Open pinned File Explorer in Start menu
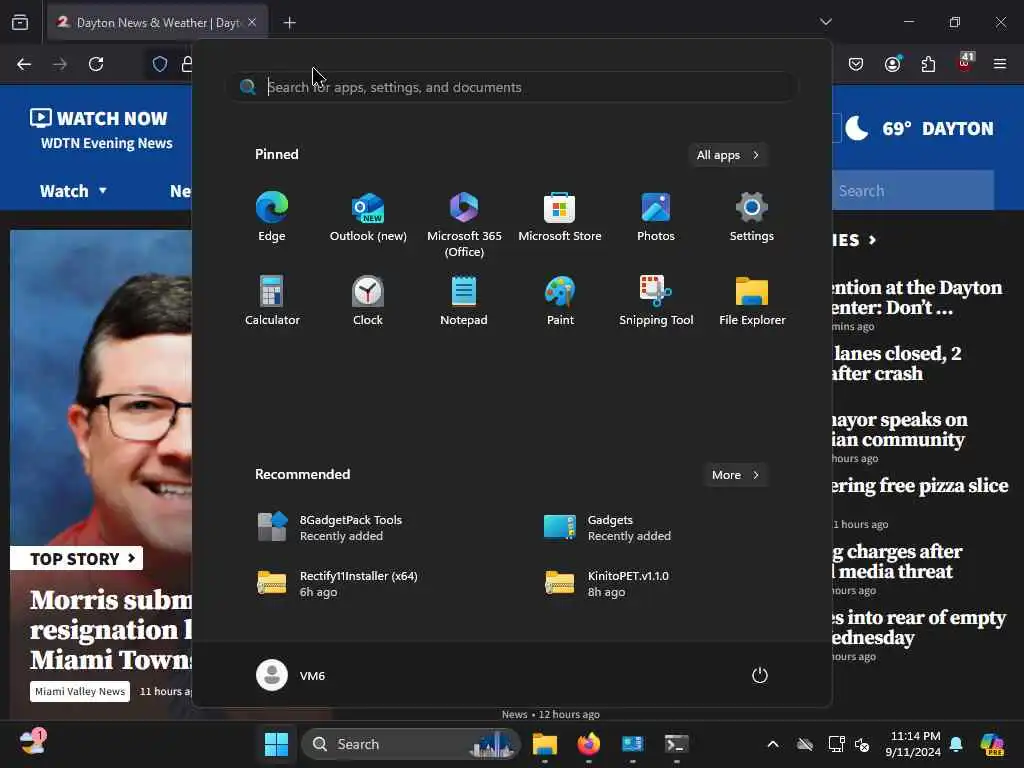1024x768 pixels. 752,300
